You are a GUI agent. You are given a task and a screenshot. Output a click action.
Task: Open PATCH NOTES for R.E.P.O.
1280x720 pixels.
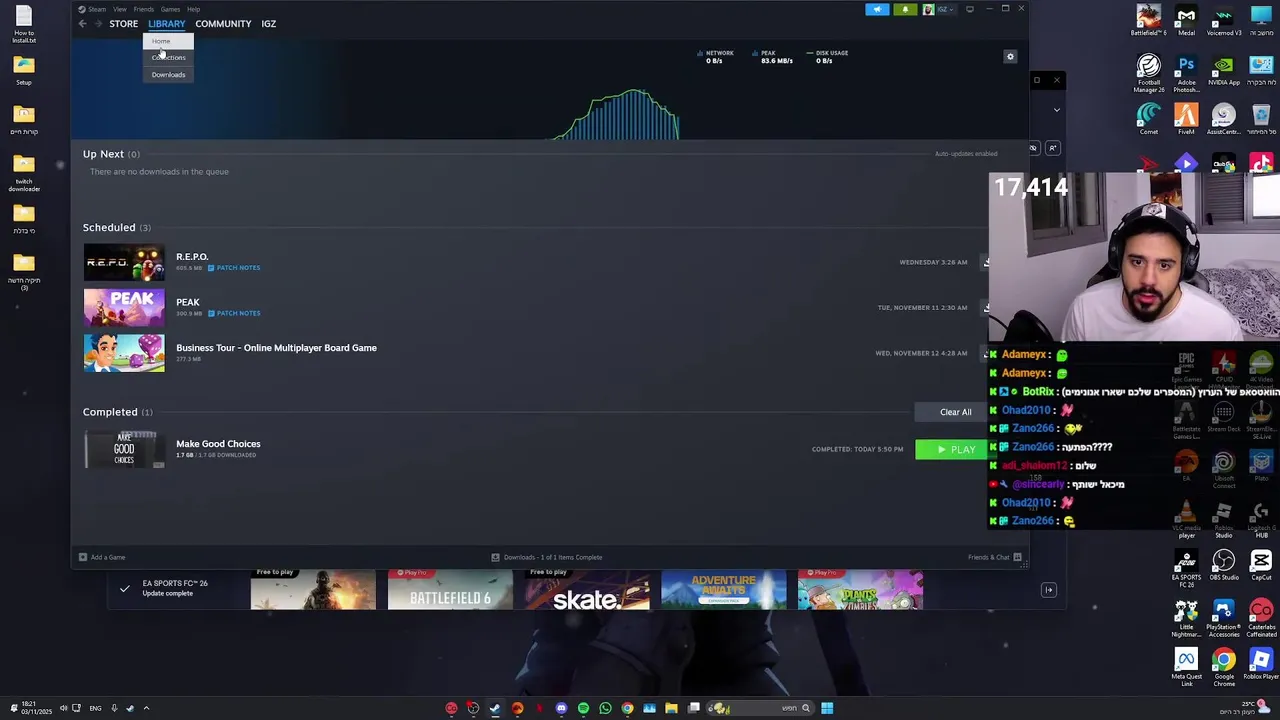tap(234, 268)
